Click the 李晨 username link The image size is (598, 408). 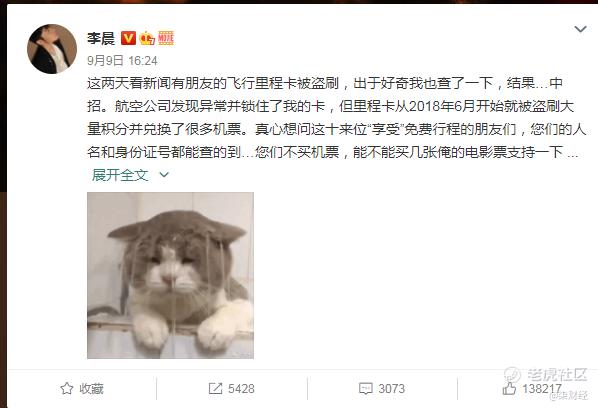click(x=101, y=38)
